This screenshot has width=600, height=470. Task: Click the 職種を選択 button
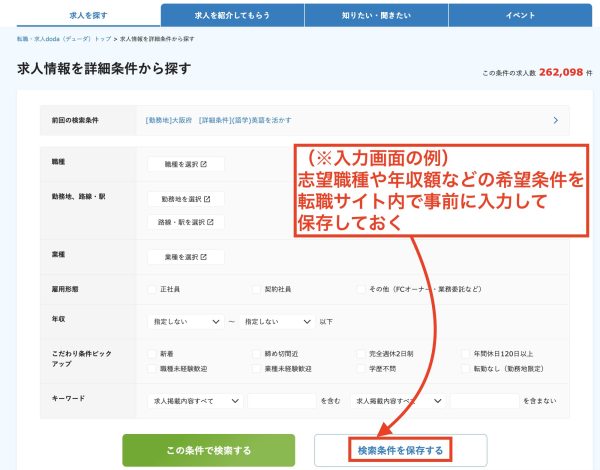(186, 164)
